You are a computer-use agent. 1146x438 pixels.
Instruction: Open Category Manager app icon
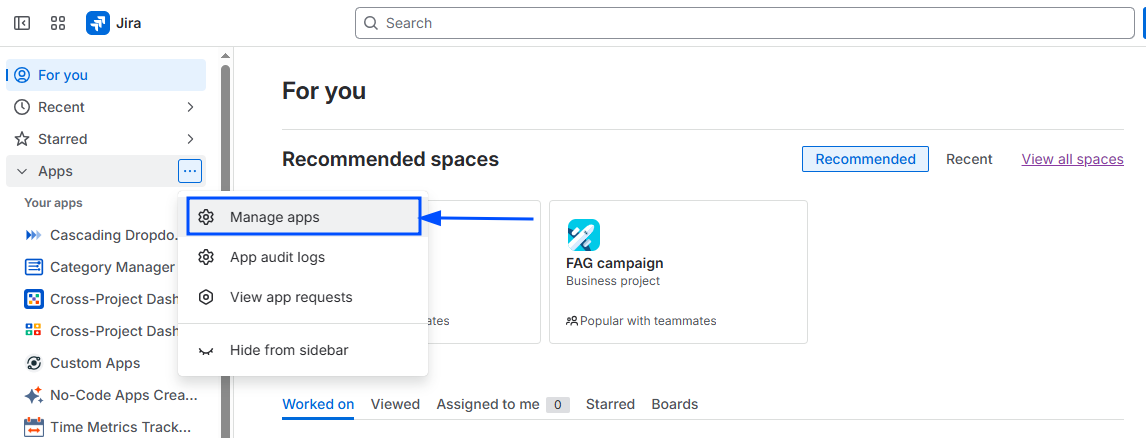click(x=33, y=267)
